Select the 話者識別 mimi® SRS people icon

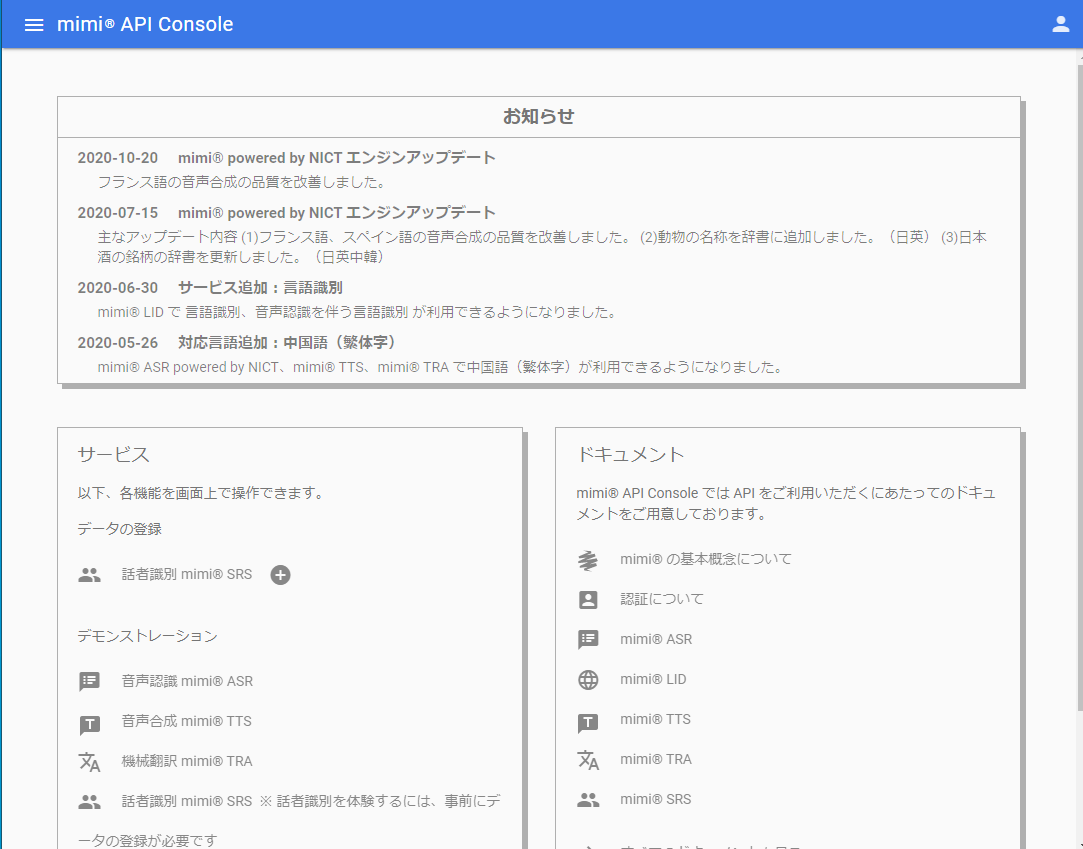pyautogui.click(x=90, y=575)
